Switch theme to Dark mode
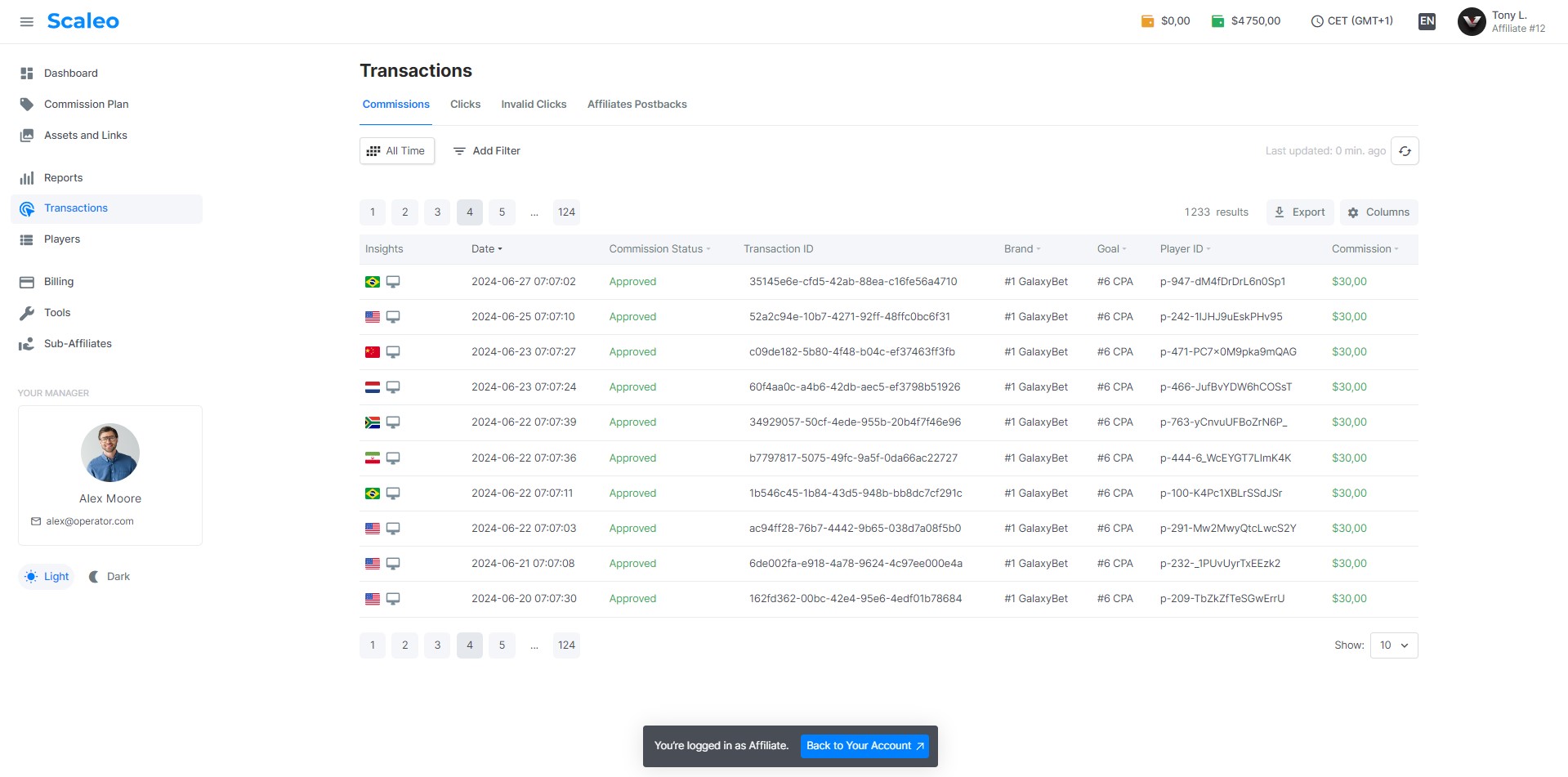 tap(109, 576)
